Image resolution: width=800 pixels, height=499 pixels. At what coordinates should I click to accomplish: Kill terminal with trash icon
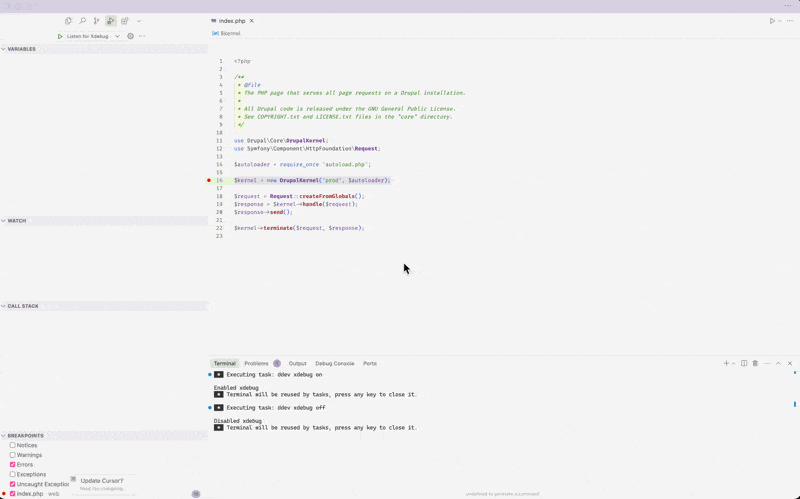[x=755, y=363]
